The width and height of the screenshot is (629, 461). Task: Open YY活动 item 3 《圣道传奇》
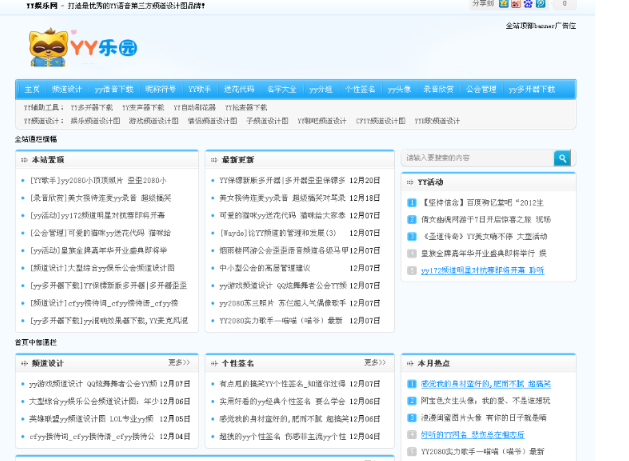pos(484,236)
